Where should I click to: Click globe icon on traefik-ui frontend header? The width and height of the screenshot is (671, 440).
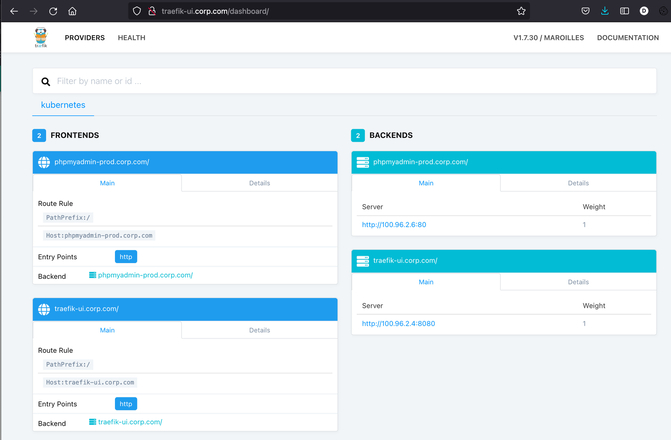coord(44,309)
